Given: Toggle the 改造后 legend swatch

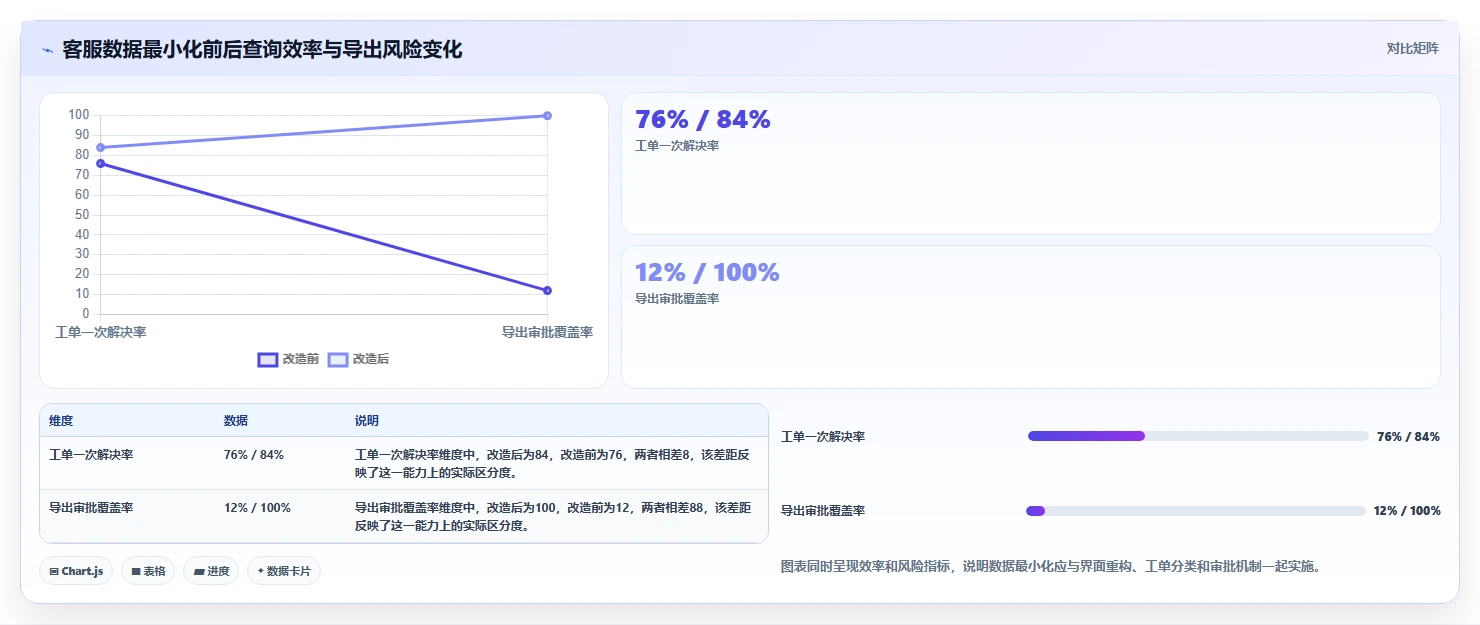Looking at the screenshot, I should (x=338, y=359).
